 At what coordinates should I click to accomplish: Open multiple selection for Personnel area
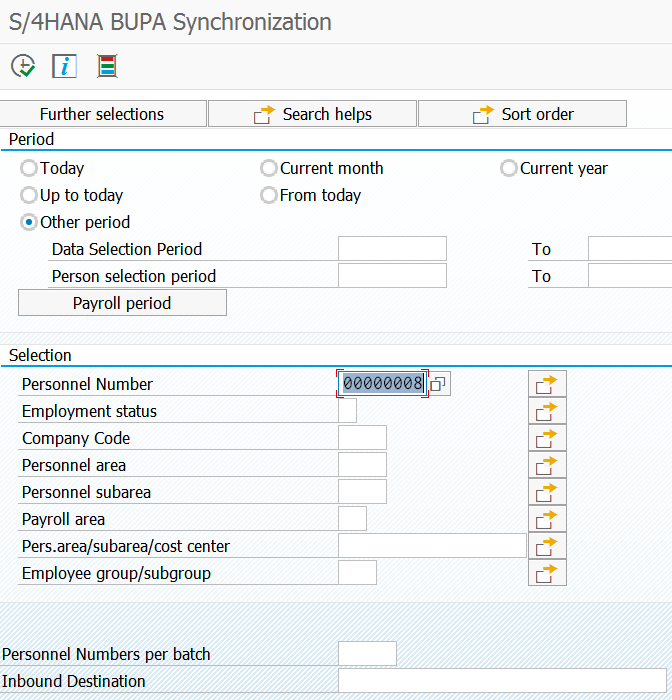[x=547, y=465]
